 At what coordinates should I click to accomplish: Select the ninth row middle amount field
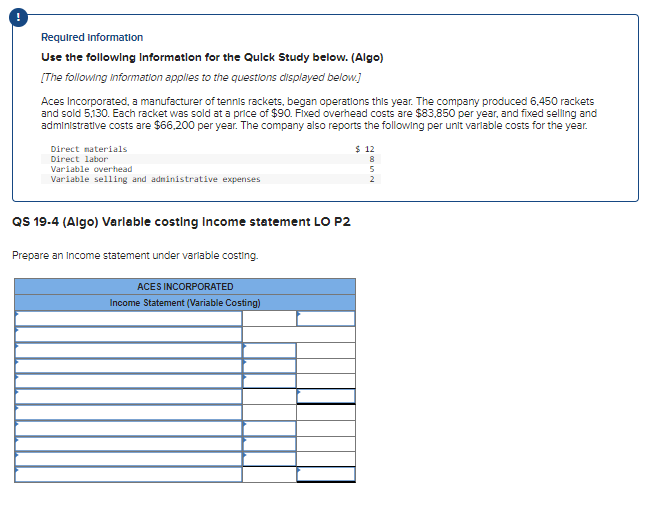coord(269,444)
